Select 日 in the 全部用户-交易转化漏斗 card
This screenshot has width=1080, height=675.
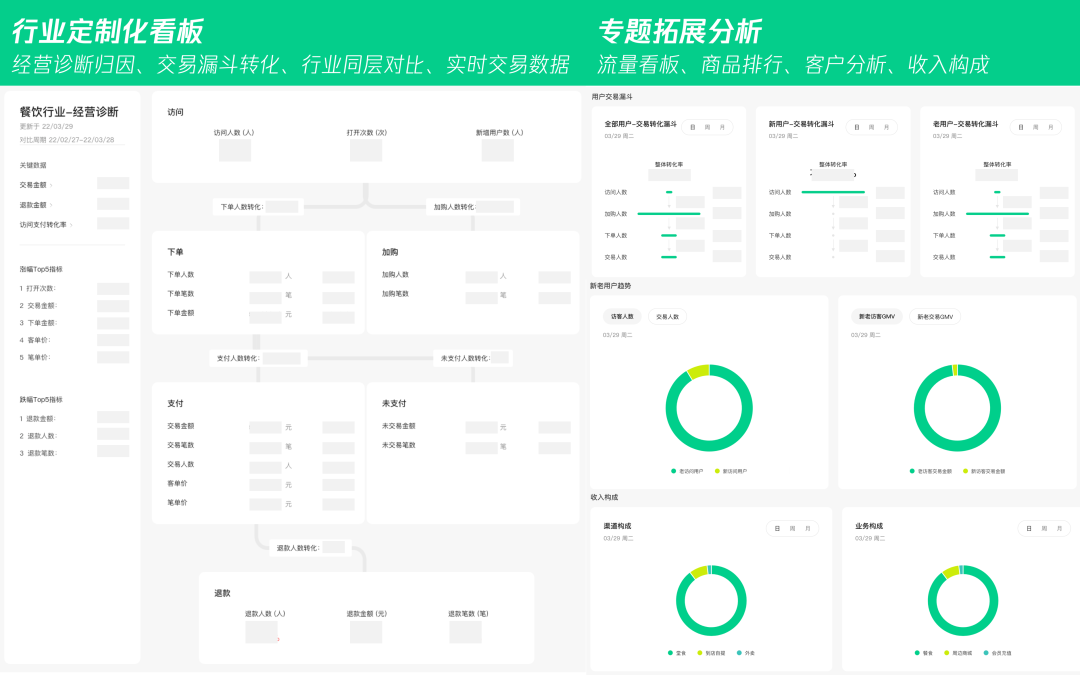(692, 127)
